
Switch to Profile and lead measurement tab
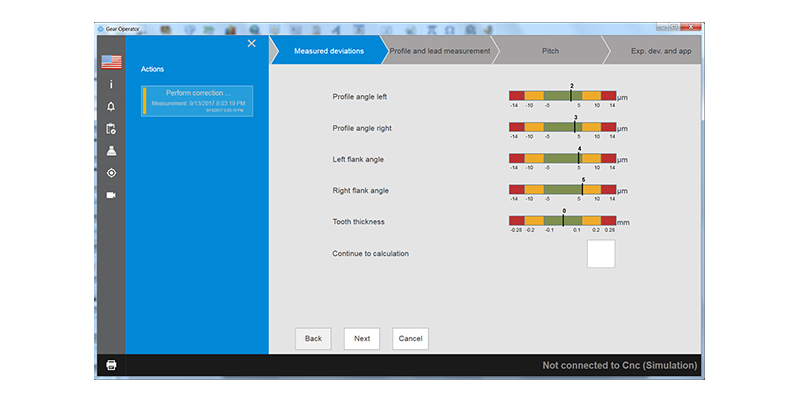(x=440, y=51)
